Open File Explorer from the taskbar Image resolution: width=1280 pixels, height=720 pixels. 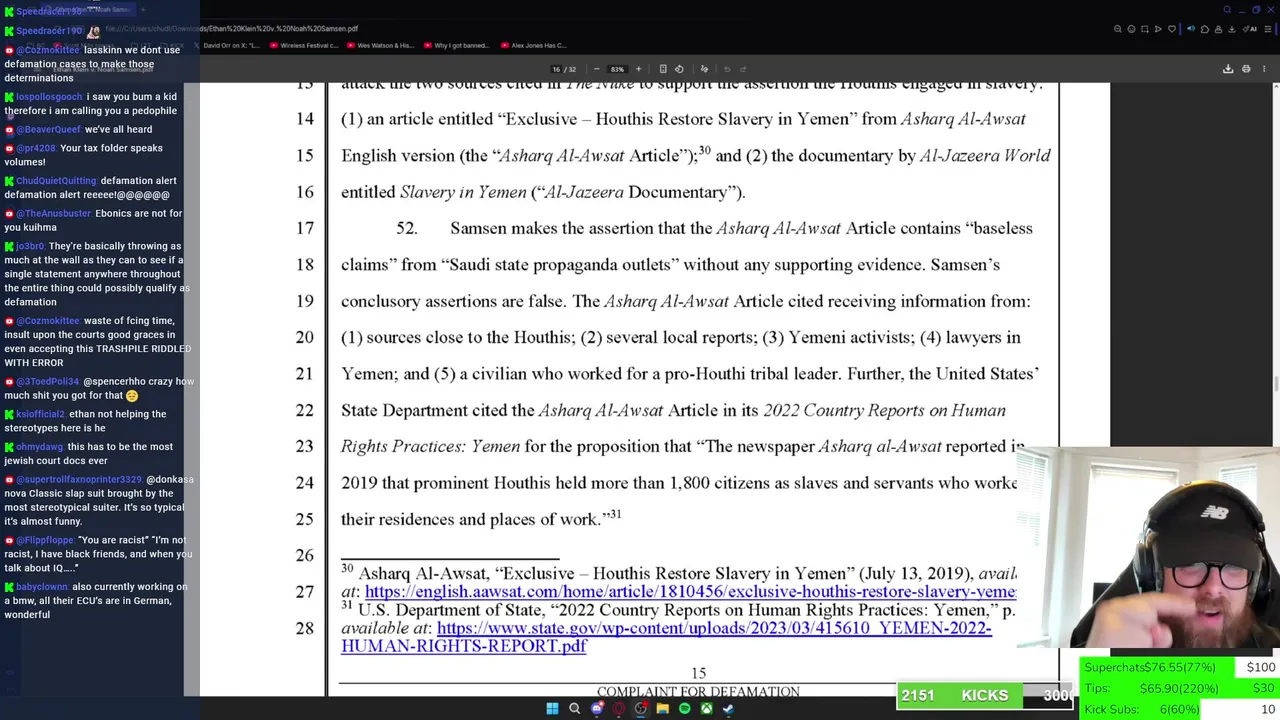663,709
